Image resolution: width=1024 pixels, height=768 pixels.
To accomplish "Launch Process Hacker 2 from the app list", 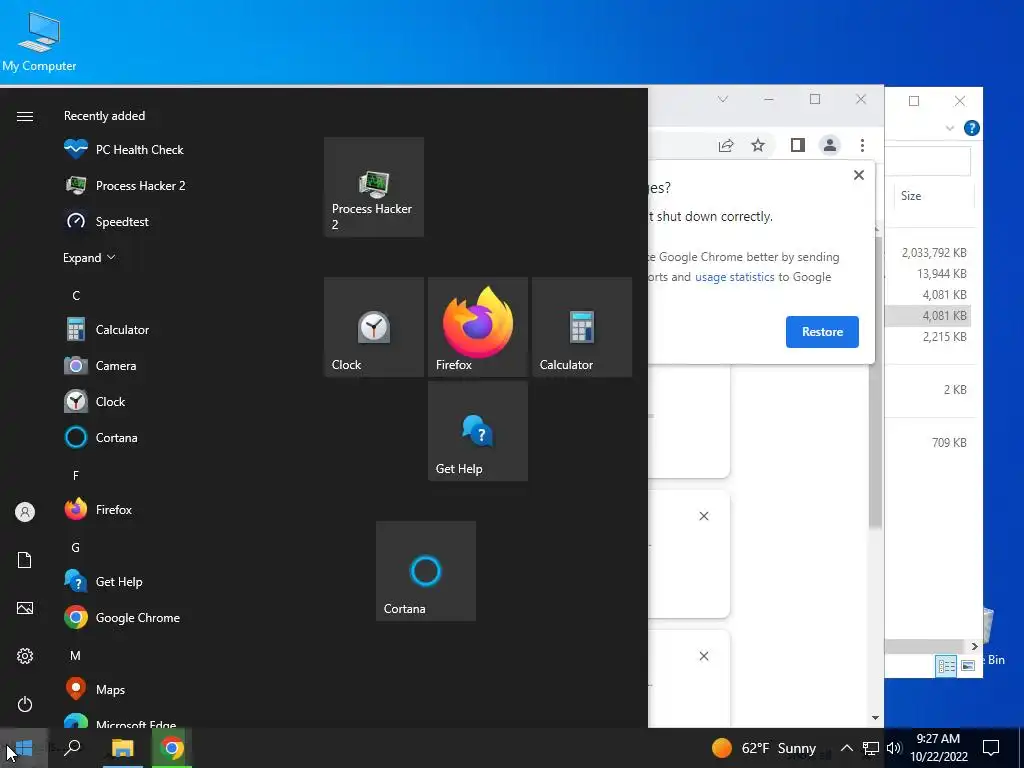I will pos(124,185).
